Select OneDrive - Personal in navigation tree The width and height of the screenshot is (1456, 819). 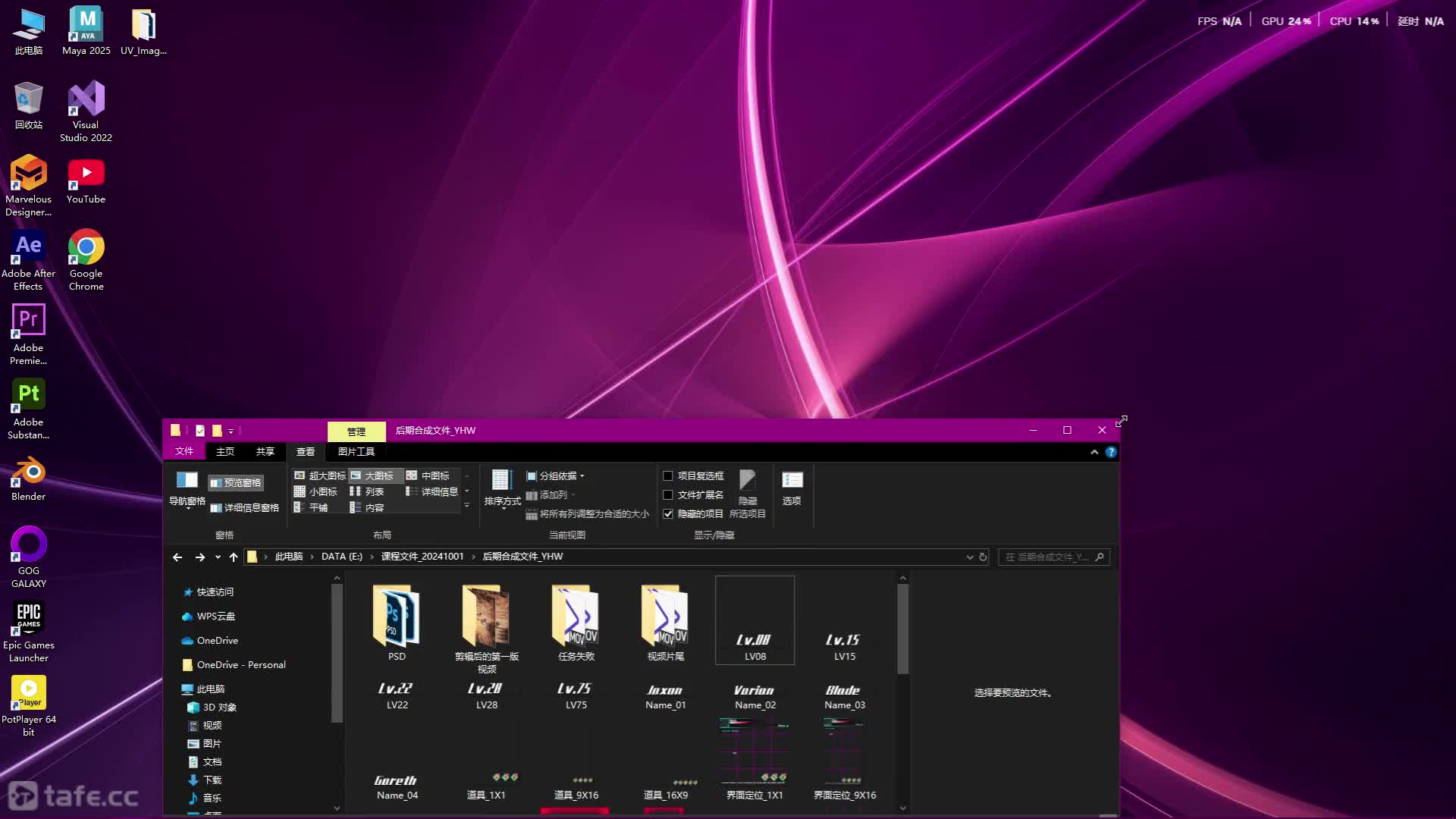241,665
